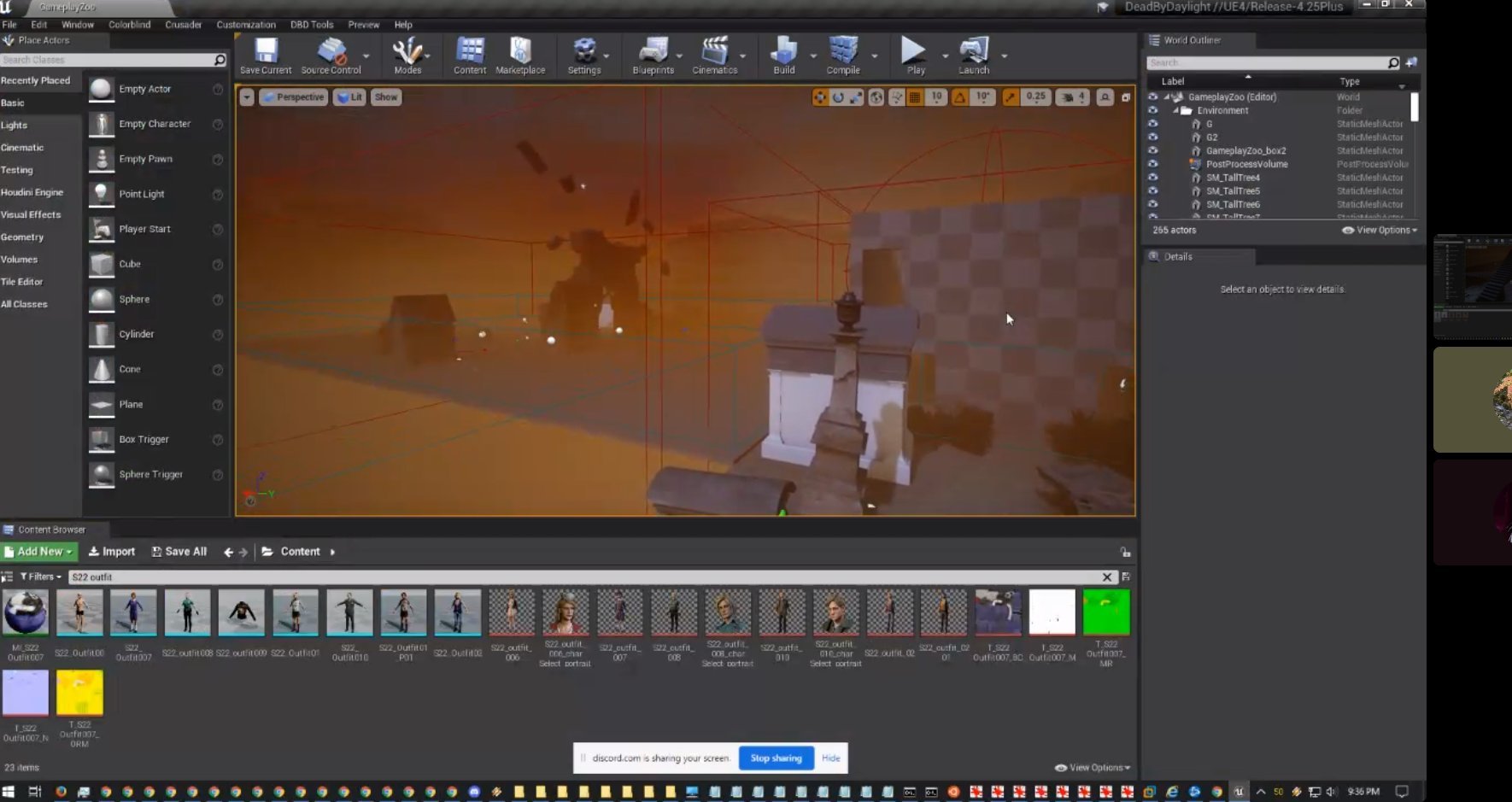This screenshot has height=802, width=1512.
Task: Hide the SM_TallTree5 actor
Action: pos(1152,190)
